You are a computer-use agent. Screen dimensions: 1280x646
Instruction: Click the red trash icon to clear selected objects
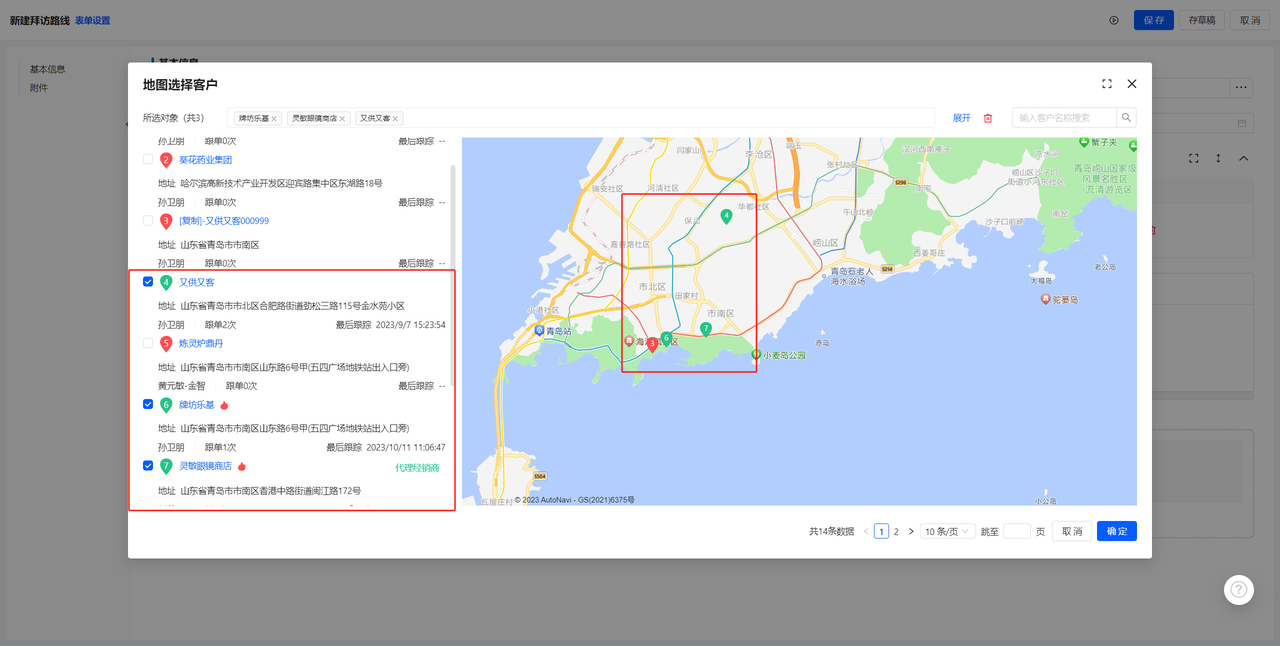(988, 118)
